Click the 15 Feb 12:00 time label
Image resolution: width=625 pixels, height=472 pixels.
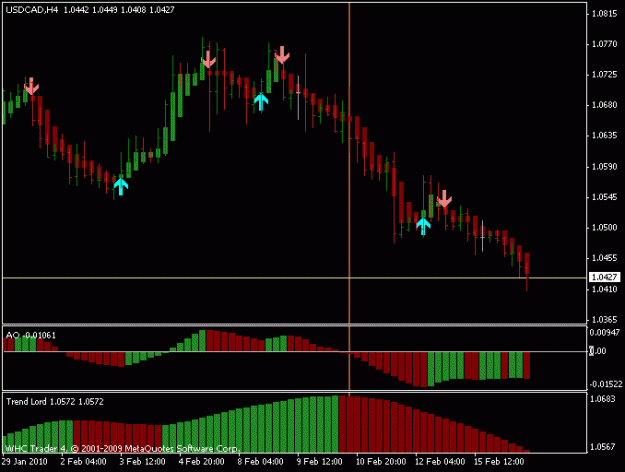coord(499,462)
